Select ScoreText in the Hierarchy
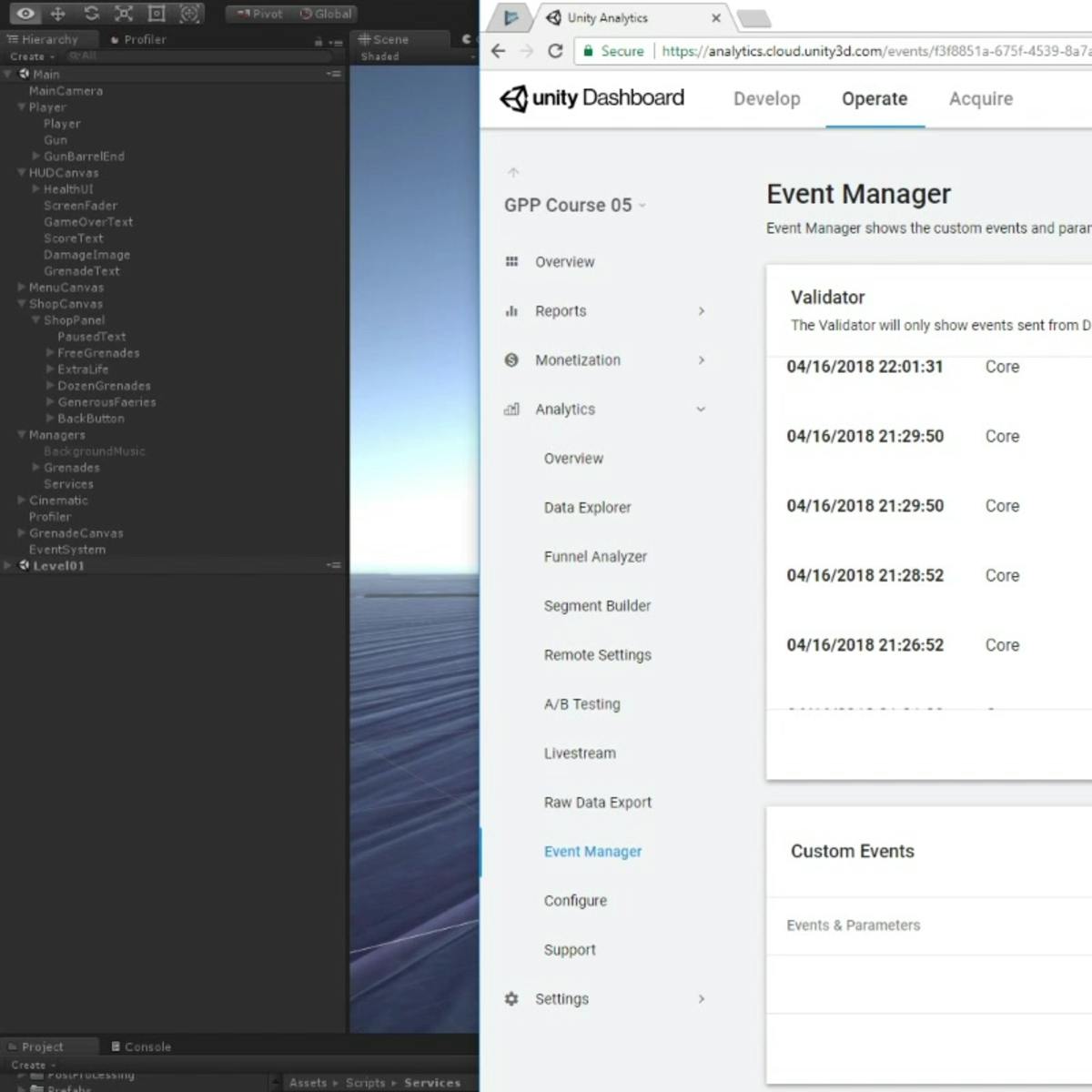 pos(74,238)
